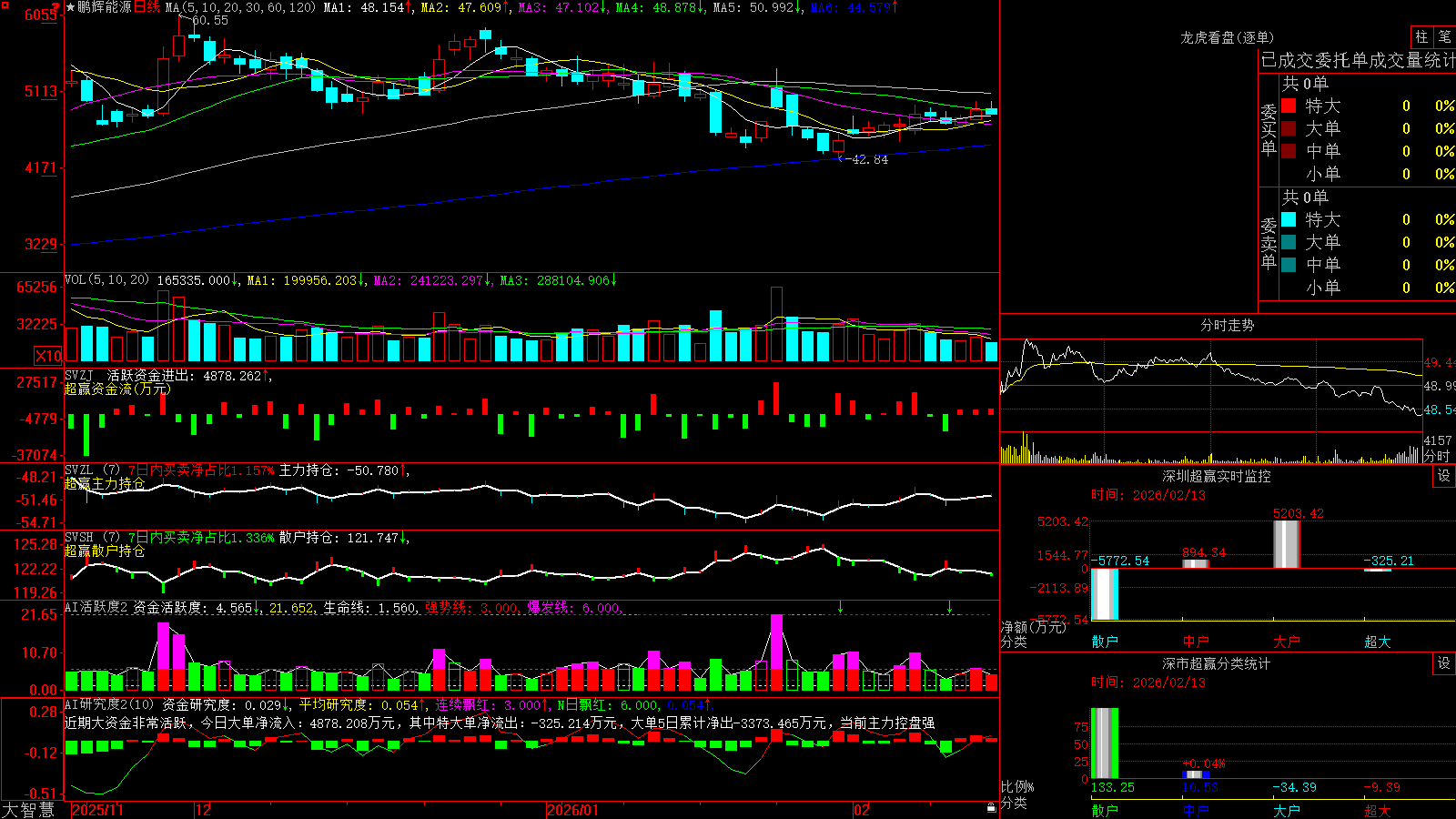Select the AI活跃度2 indicator label
1456x819 pixels.
coord(96,607)
